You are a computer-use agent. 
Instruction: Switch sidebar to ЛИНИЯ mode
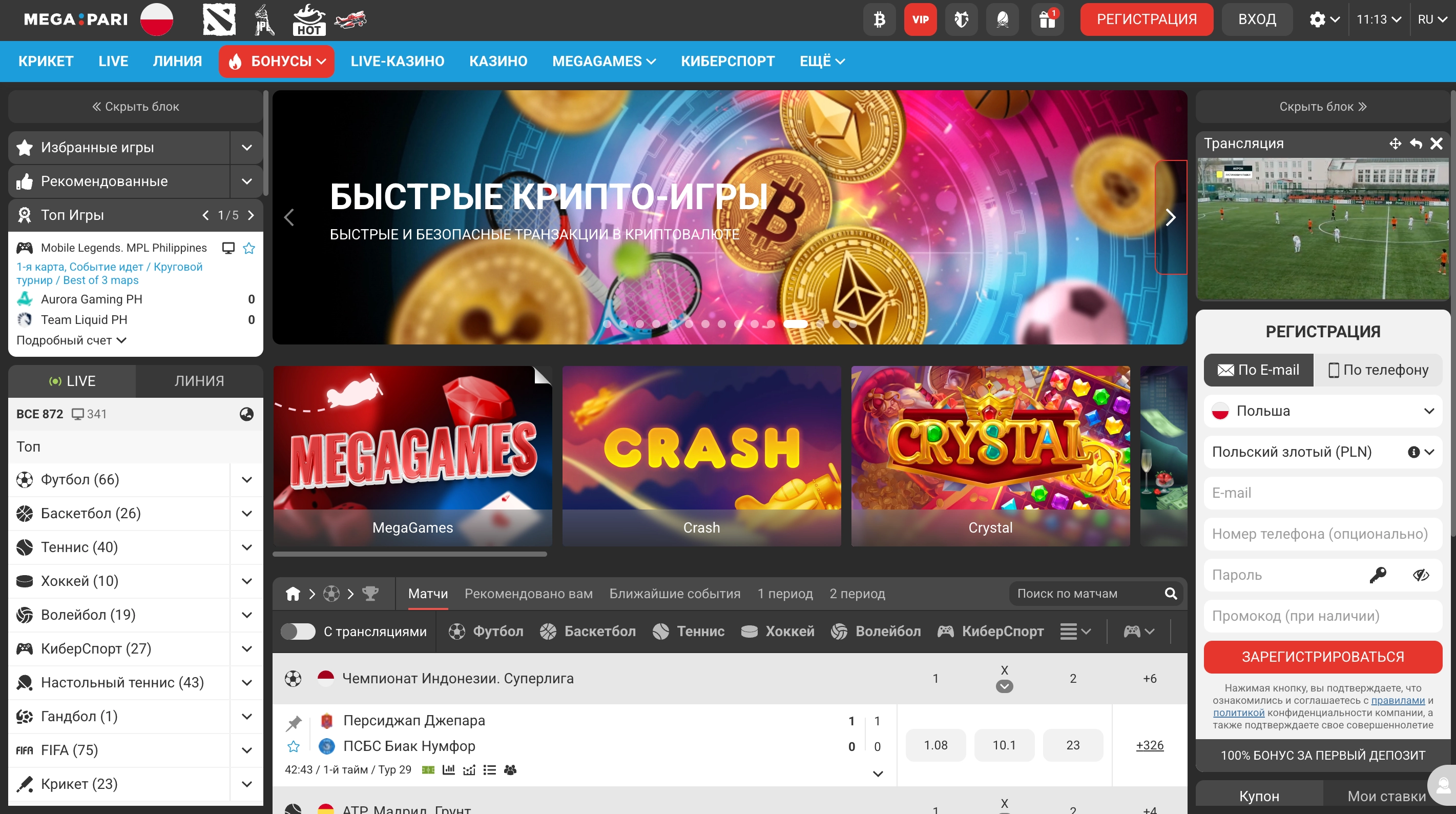[199, 381]
